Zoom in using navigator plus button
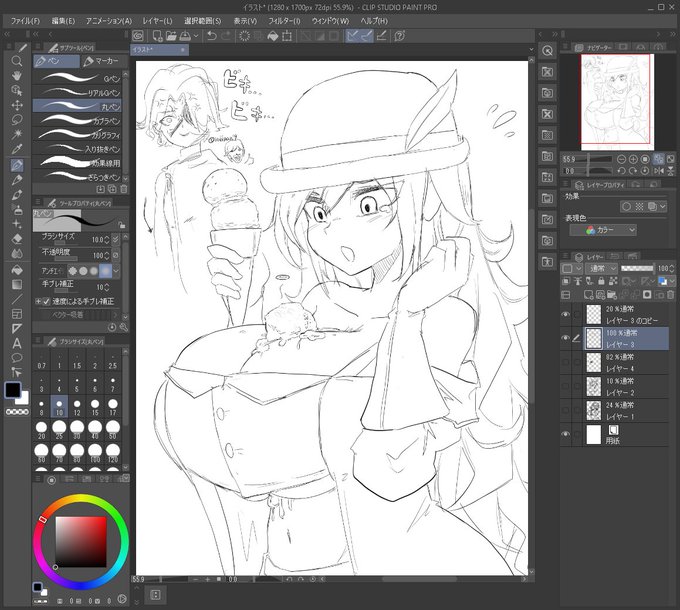This screenshot has width=680, height=610. [x=633, y=159]
